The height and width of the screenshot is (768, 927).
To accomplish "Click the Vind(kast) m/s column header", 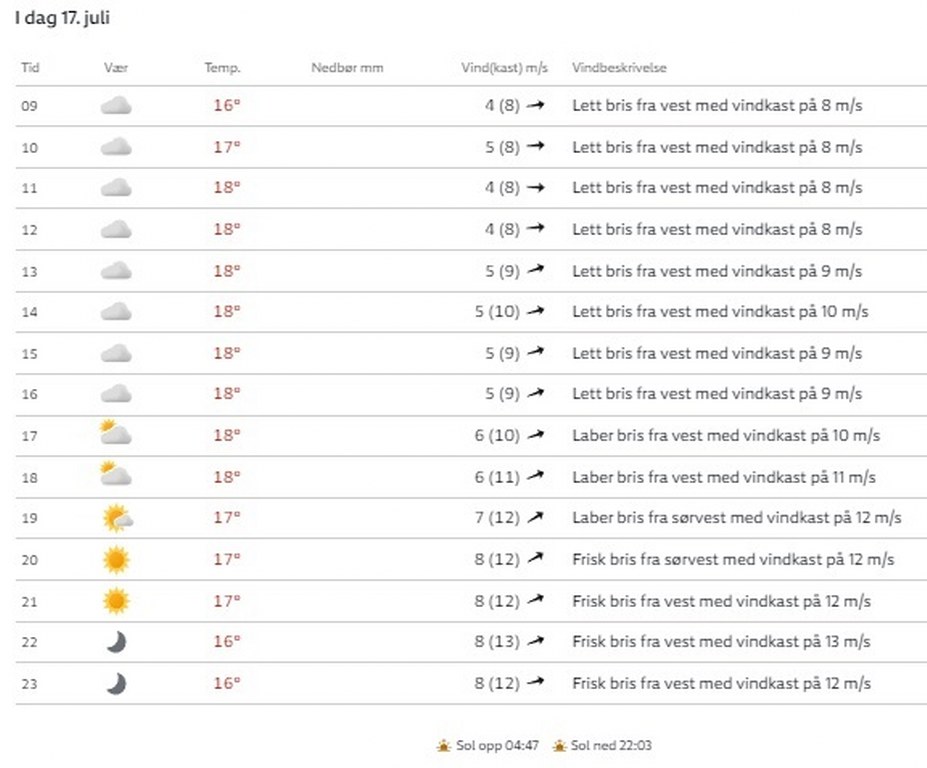I will point(504,68).
